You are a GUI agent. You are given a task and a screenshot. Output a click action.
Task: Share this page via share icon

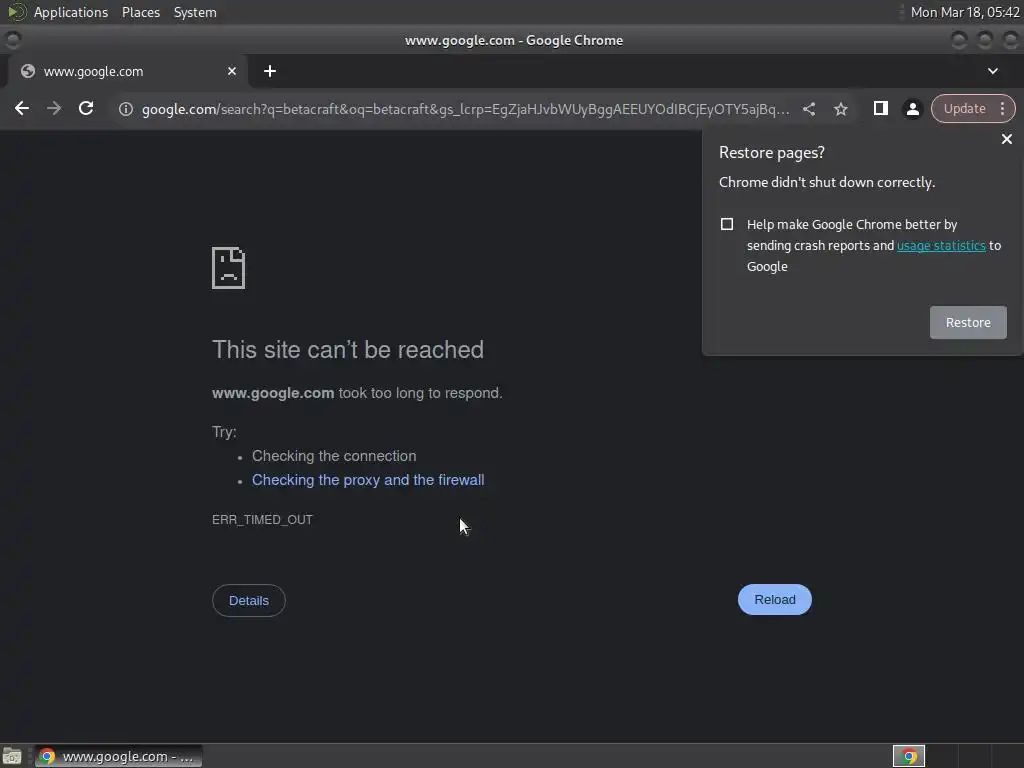tap(809, 109)
